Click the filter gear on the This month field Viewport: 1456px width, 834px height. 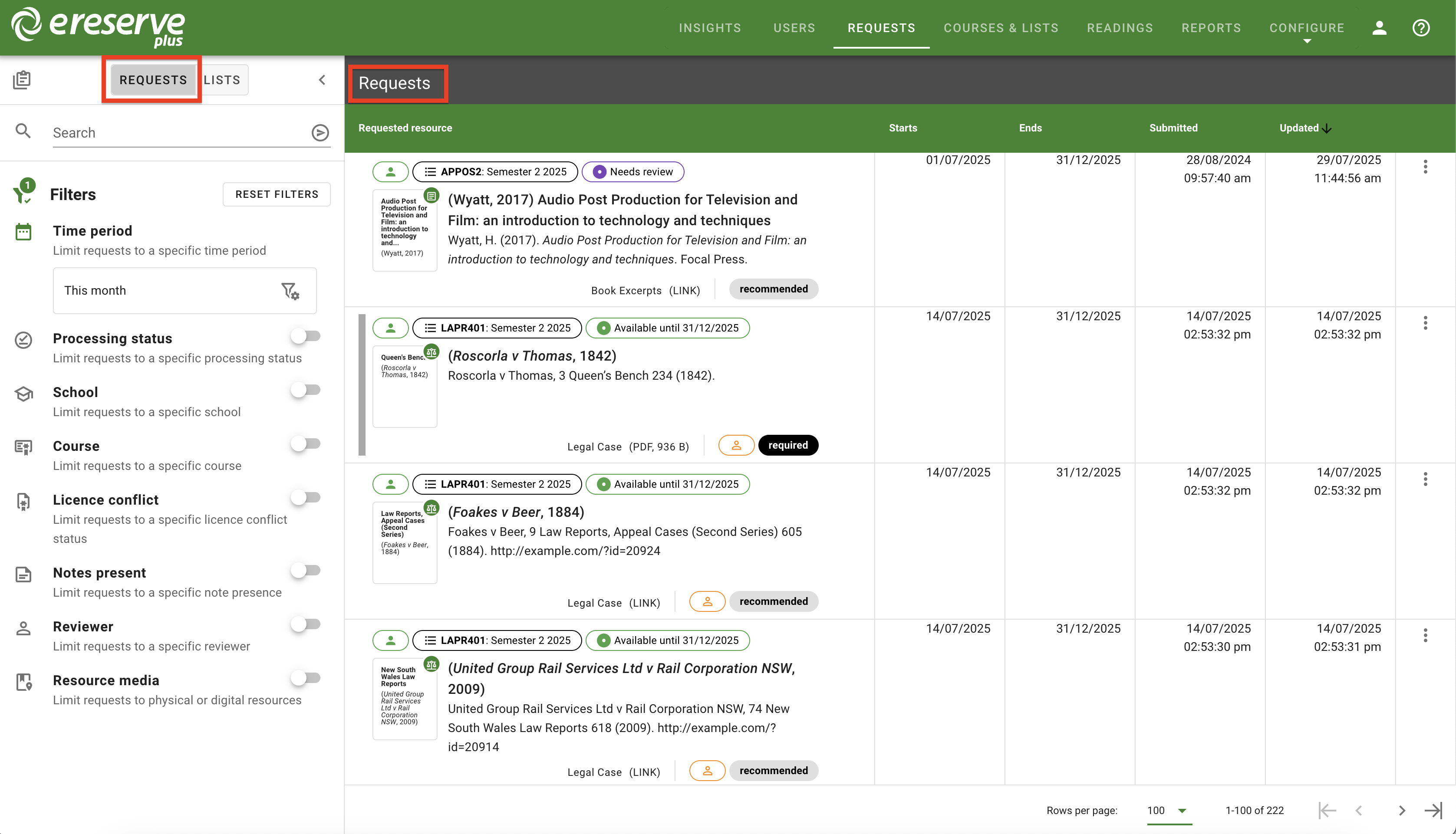[x=290, y=290]
